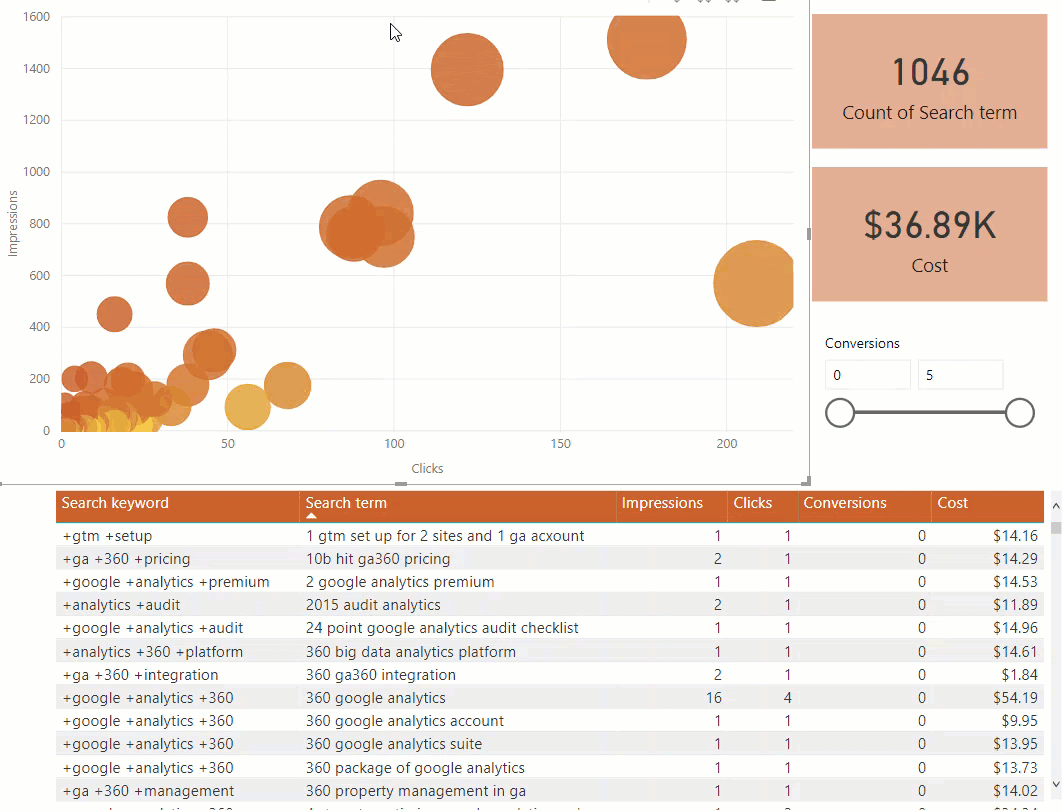Click the table vertical scrollbar thumb
This screenshot has width=1062, height=812.
click(x=1055, y=527)
